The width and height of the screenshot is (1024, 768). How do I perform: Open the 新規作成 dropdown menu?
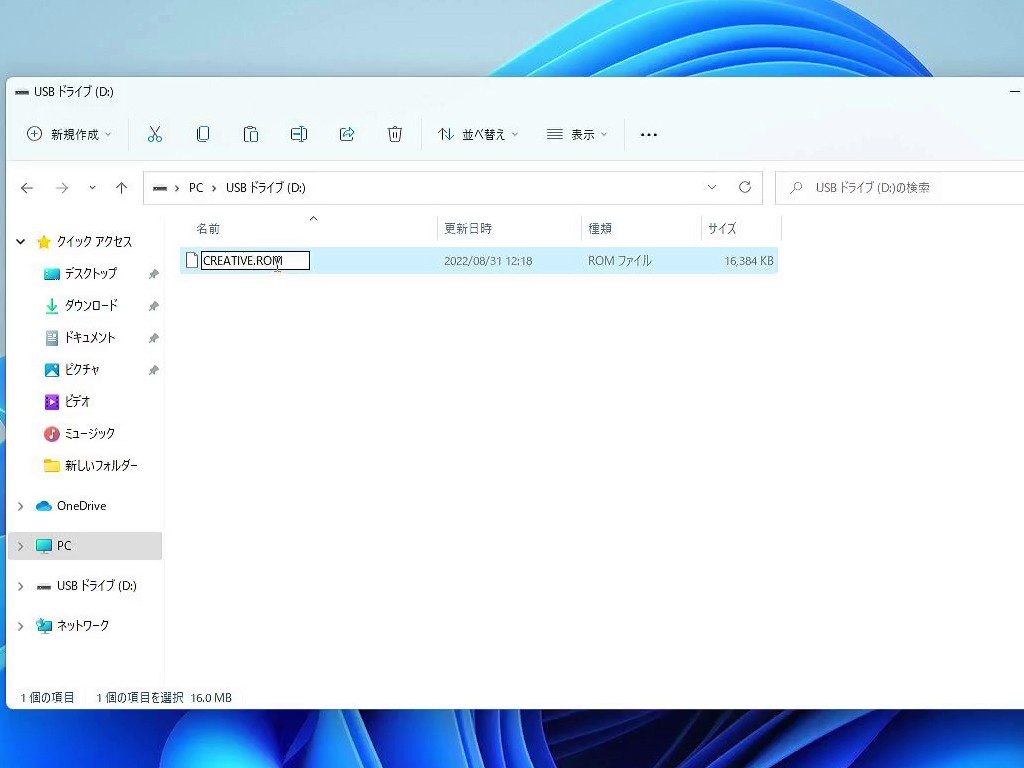tap(70, 134)
